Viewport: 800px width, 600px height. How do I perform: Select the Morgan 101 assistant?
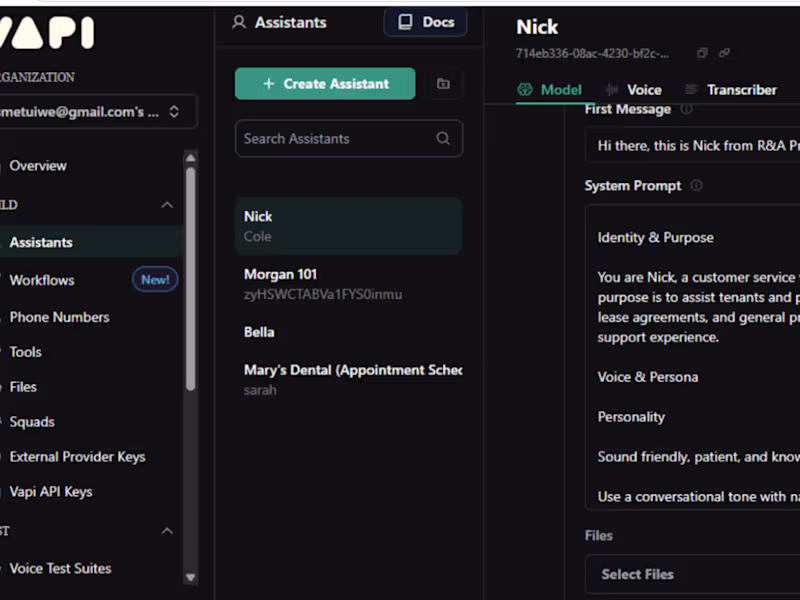[348, 284]
